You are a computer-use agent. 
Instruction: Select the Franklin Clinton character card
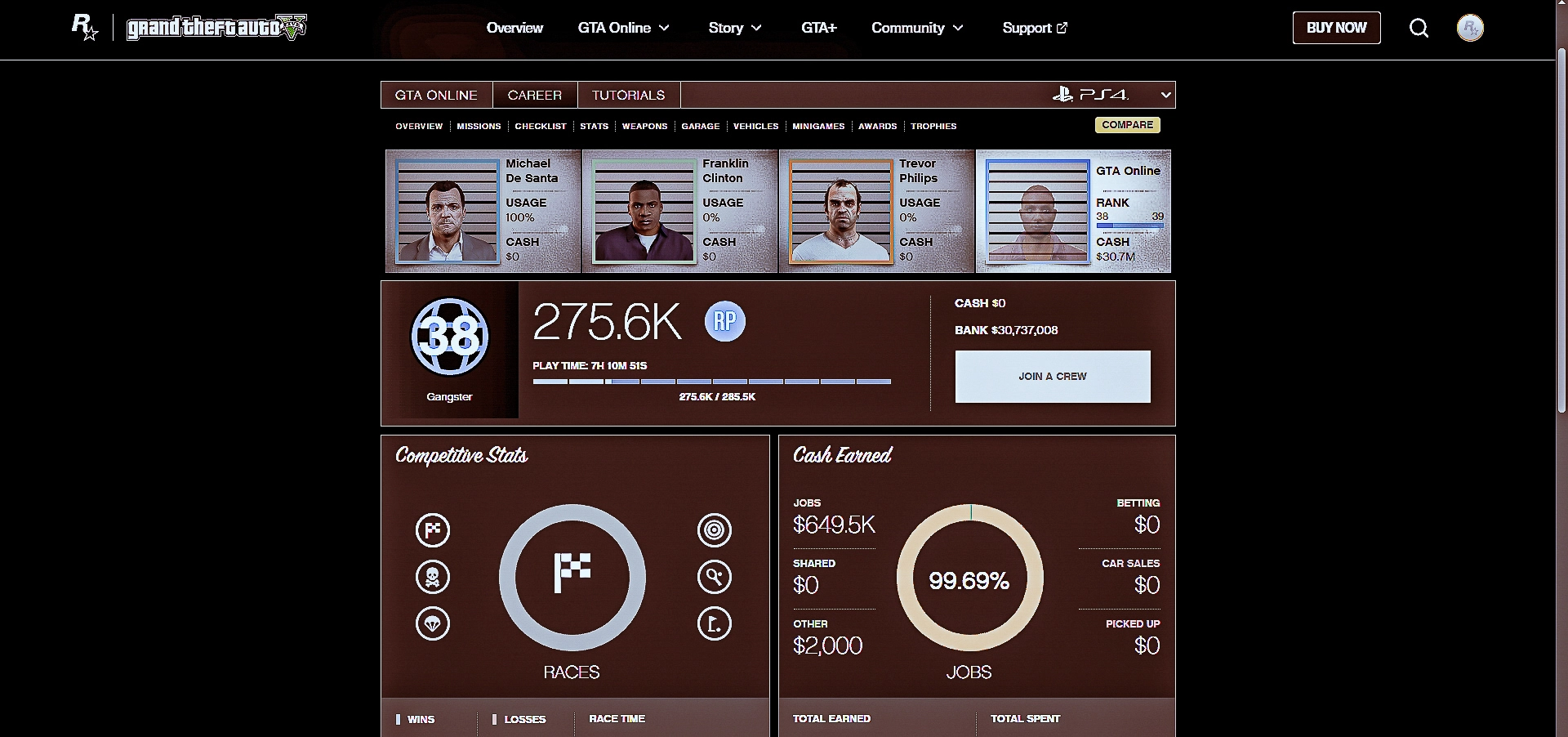tap(679, 211)
